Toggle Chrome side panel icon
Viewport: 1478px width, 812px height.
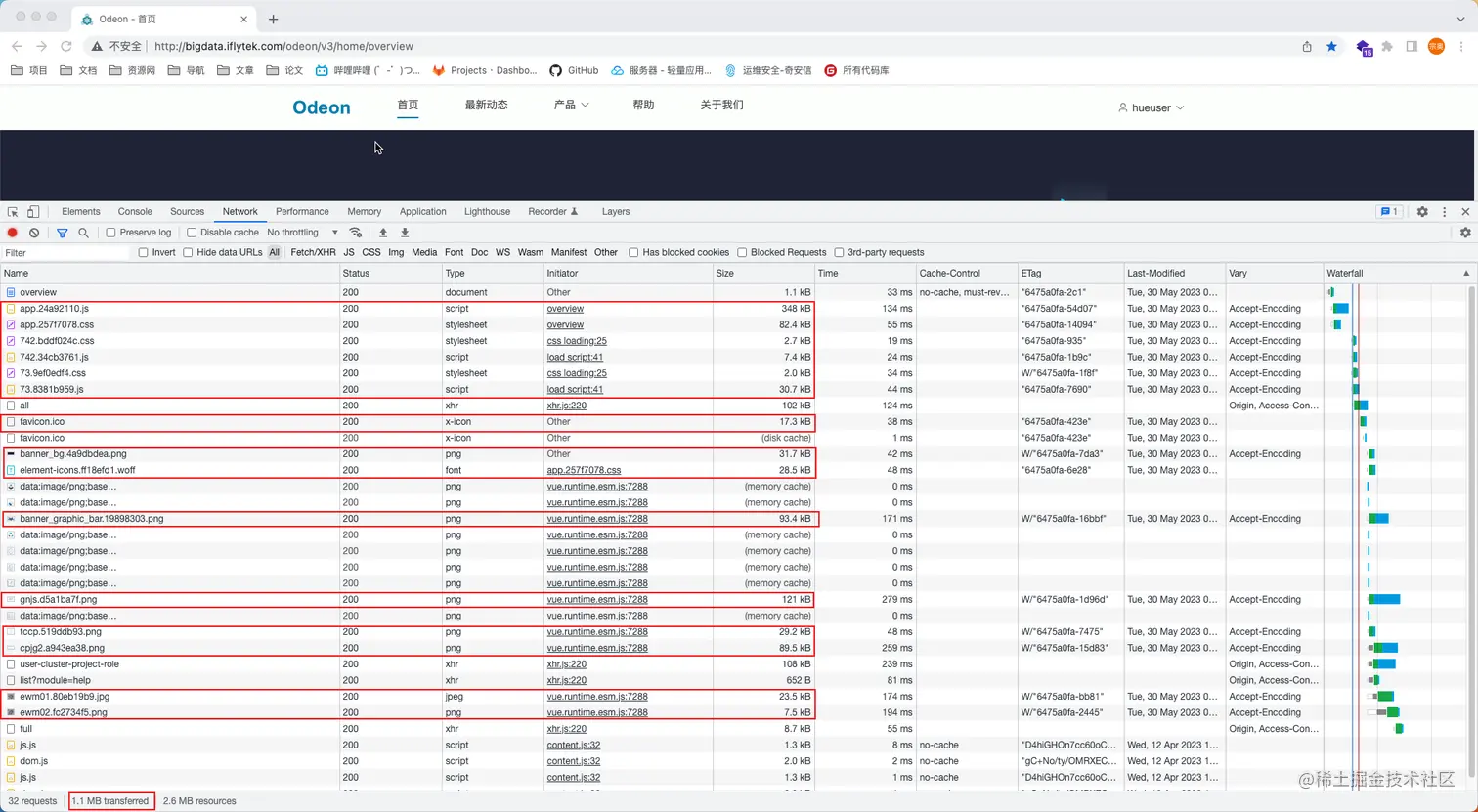pos(1412,46)
